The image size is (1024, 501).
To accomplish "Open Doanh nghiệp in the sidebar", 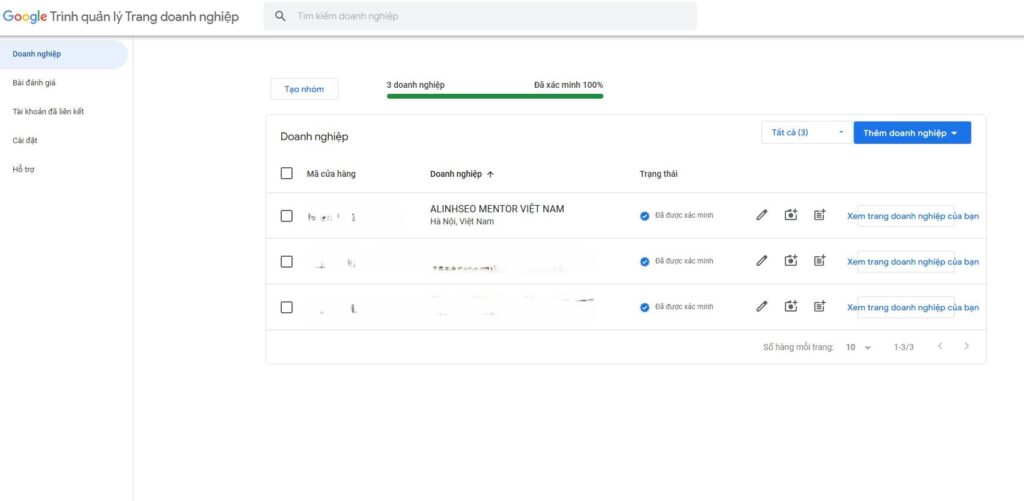I will pos(64,54).
